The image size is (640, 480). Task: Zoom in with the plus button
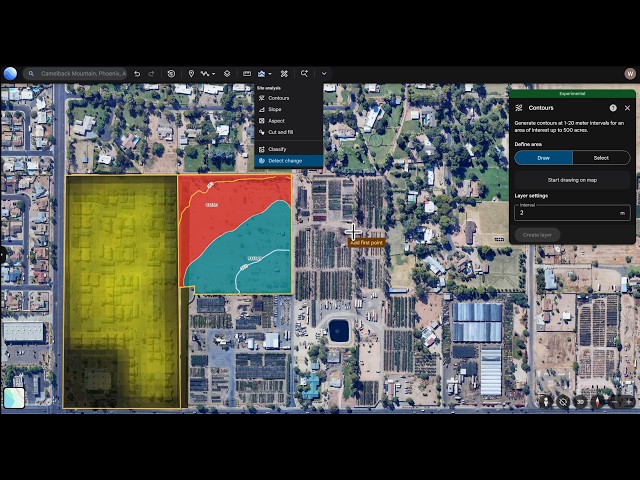coord(628,402)
